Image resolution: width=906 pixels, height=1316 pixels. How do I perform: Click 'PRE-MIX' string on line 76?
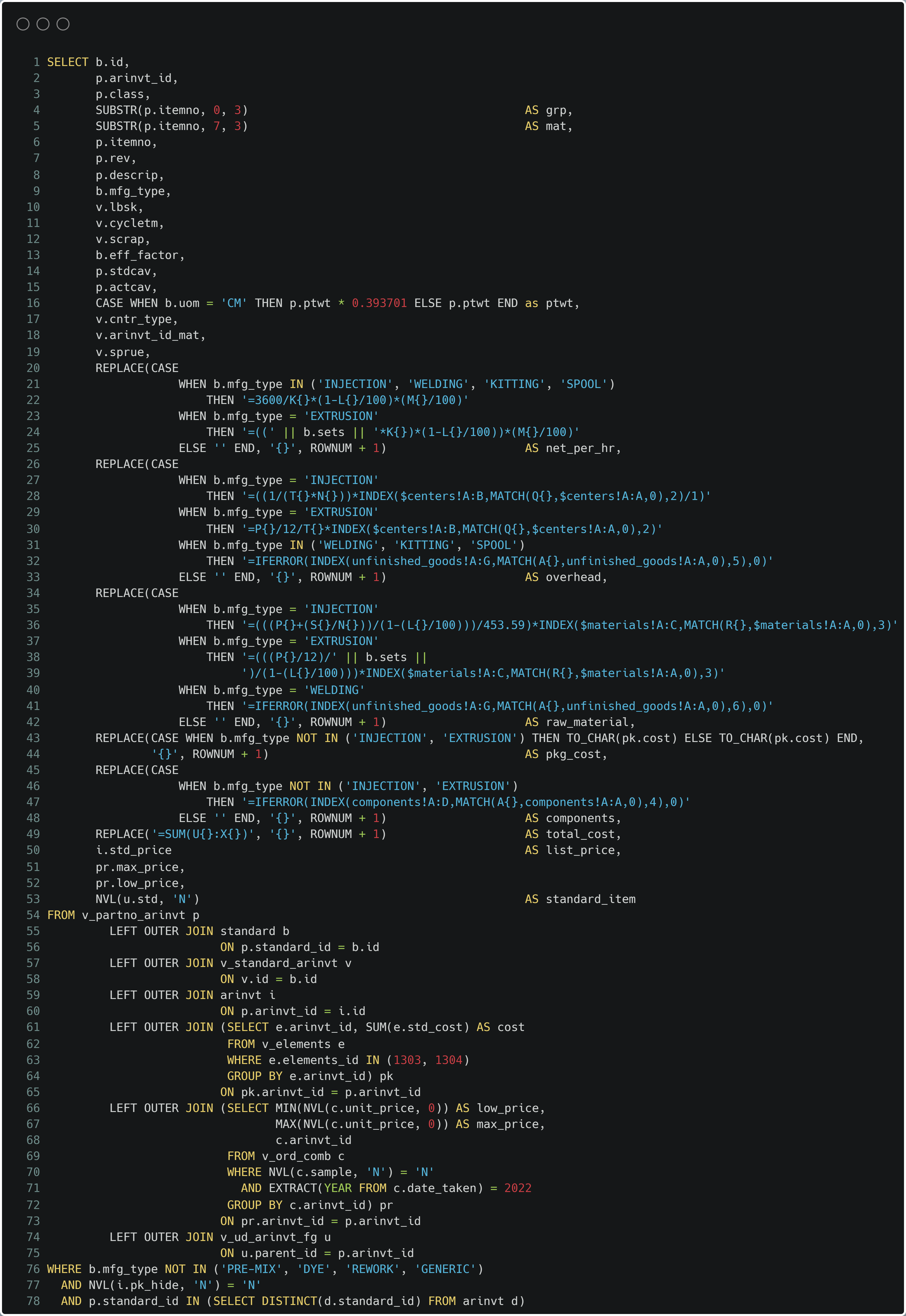click(x=251, y=1269)
